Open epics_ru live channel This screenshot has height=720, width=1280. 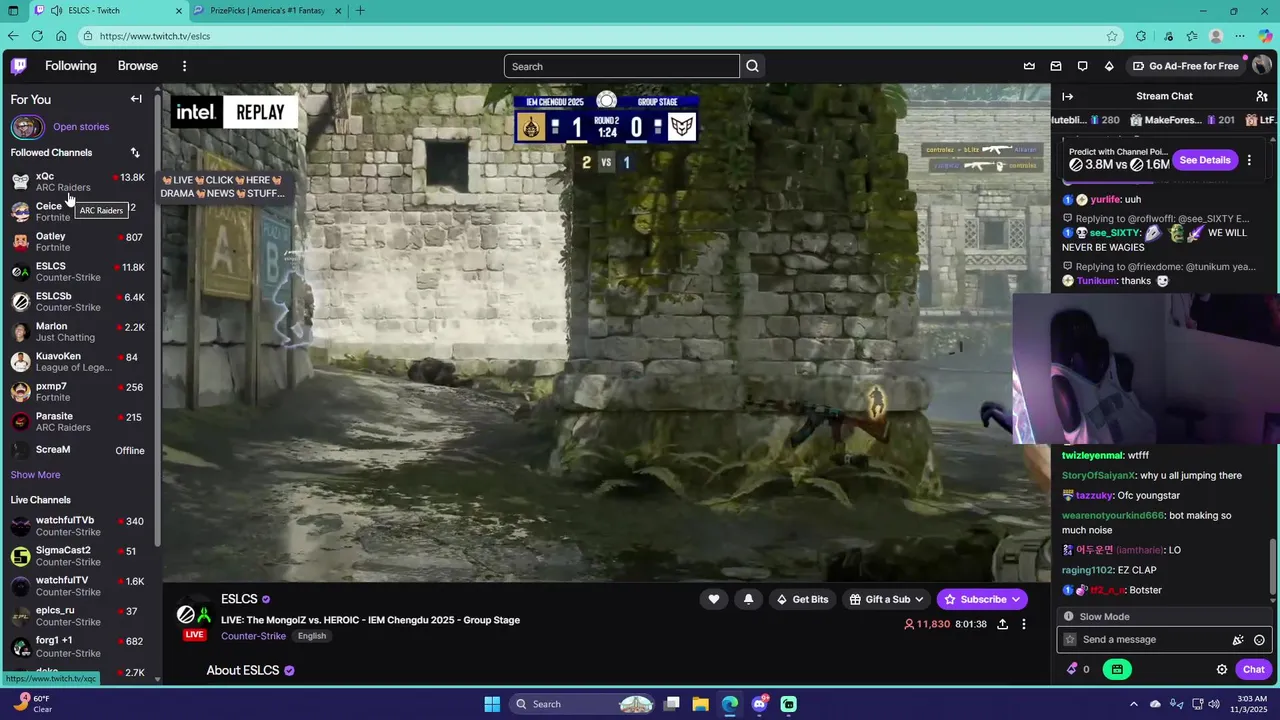78,616
